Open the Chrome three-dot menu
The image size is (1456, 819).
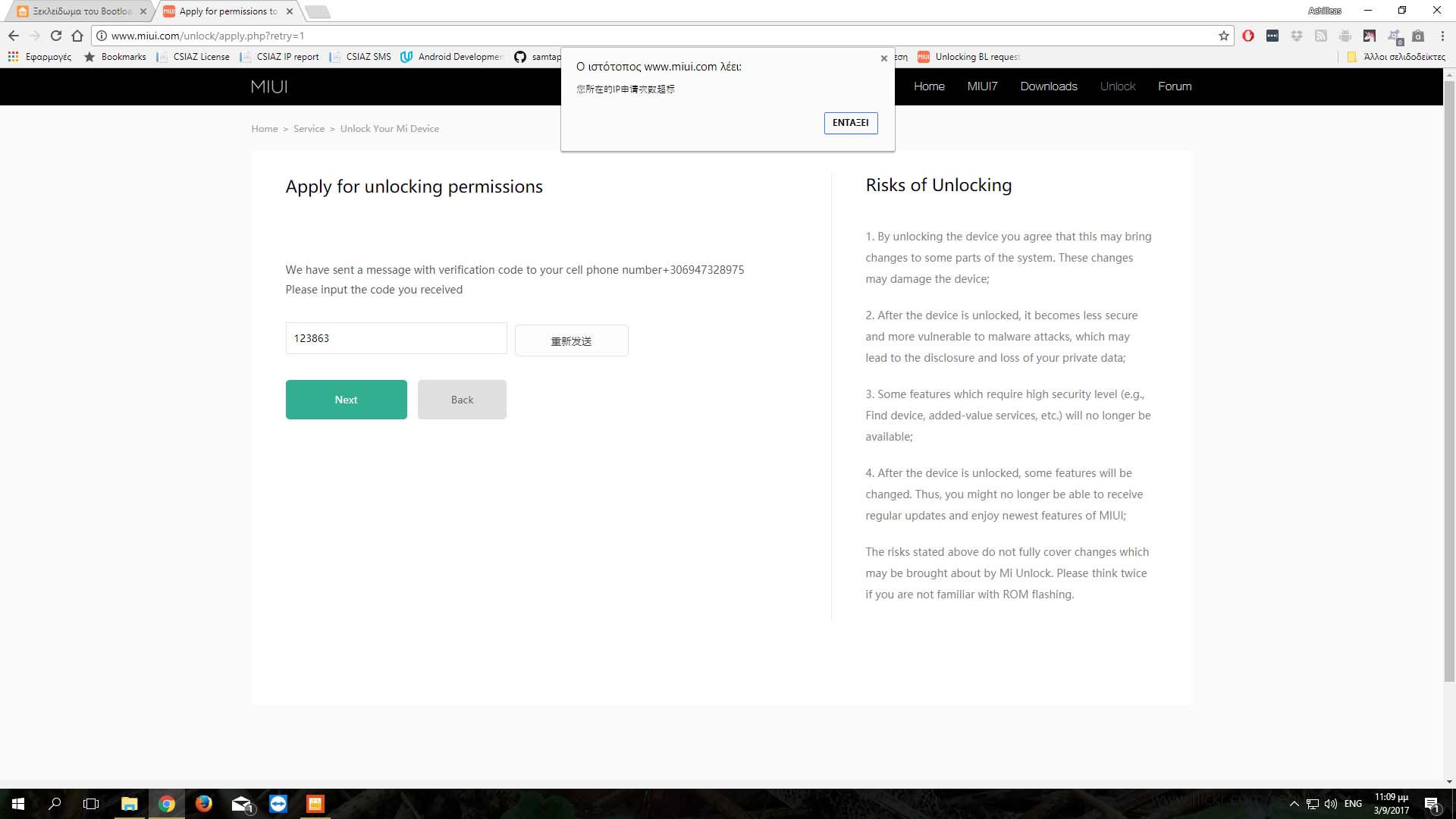click(x=1442, y=36)
